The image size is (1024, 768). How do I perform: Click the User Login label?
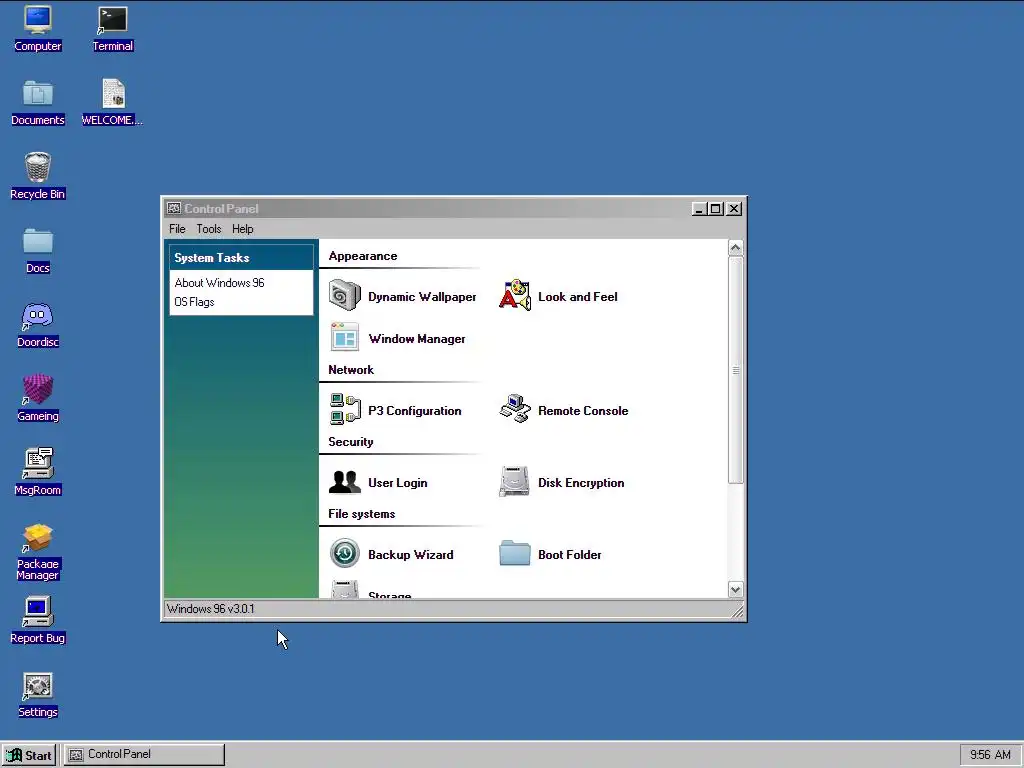click(x=398, y=483)
